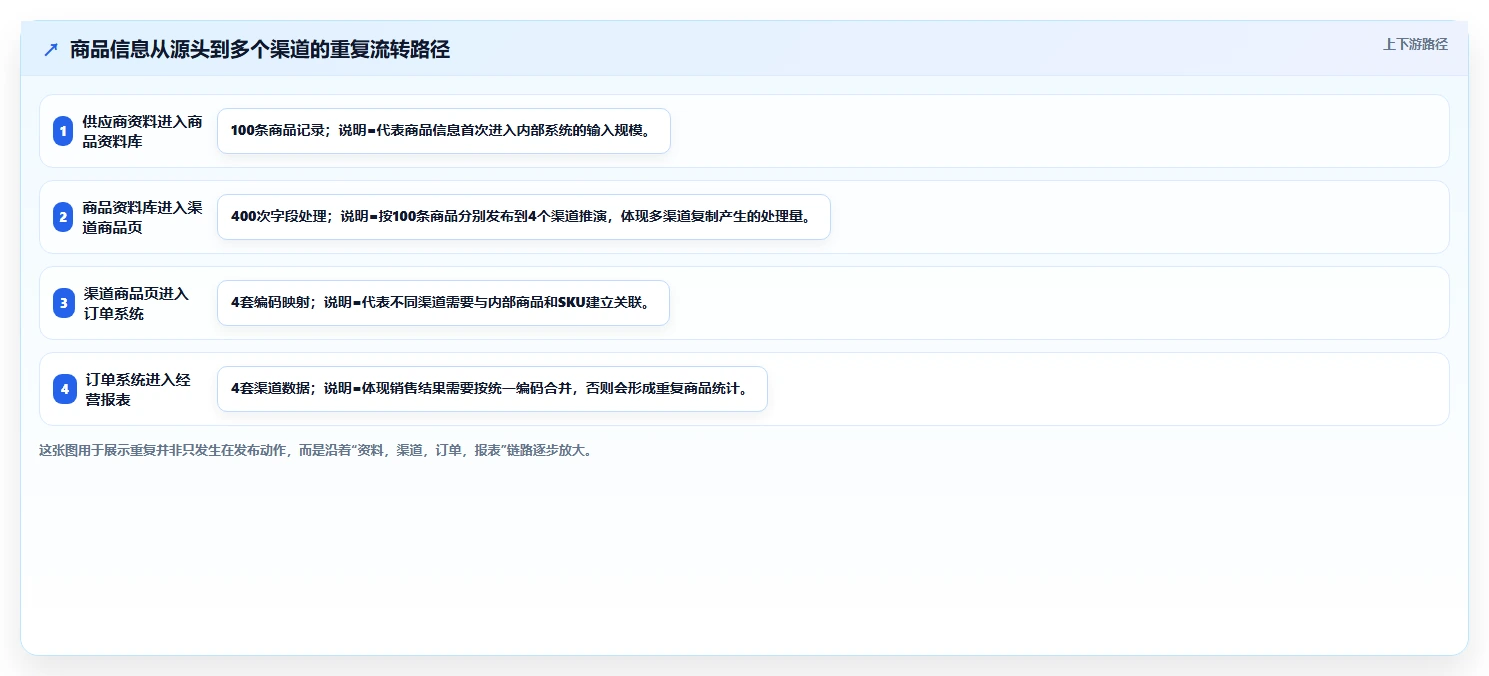1489x676 pixels.
Task: Click the 100条商品记录 description box
Action: [x=443, y=131]
